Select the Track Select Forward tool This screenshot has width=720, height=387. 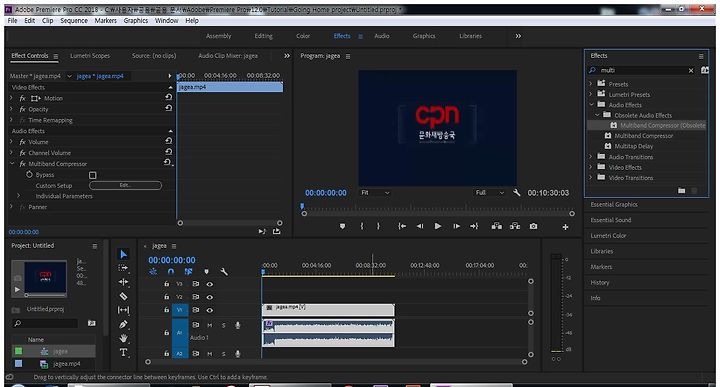(x=123, y=268)
